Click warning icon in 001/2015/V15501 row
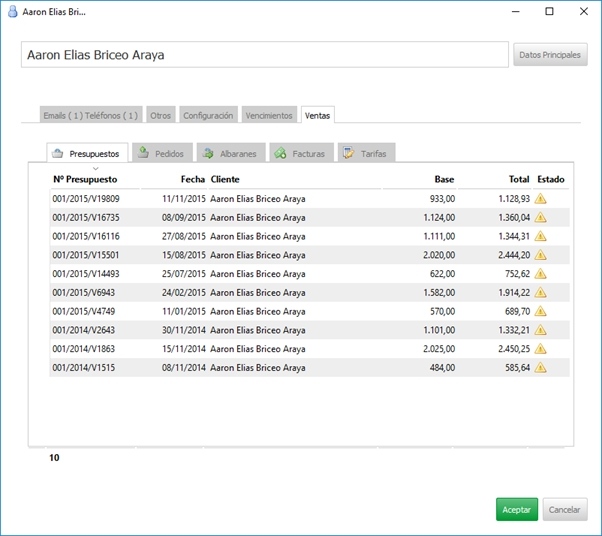Screen dimensions: 602x536 [540, 255]
